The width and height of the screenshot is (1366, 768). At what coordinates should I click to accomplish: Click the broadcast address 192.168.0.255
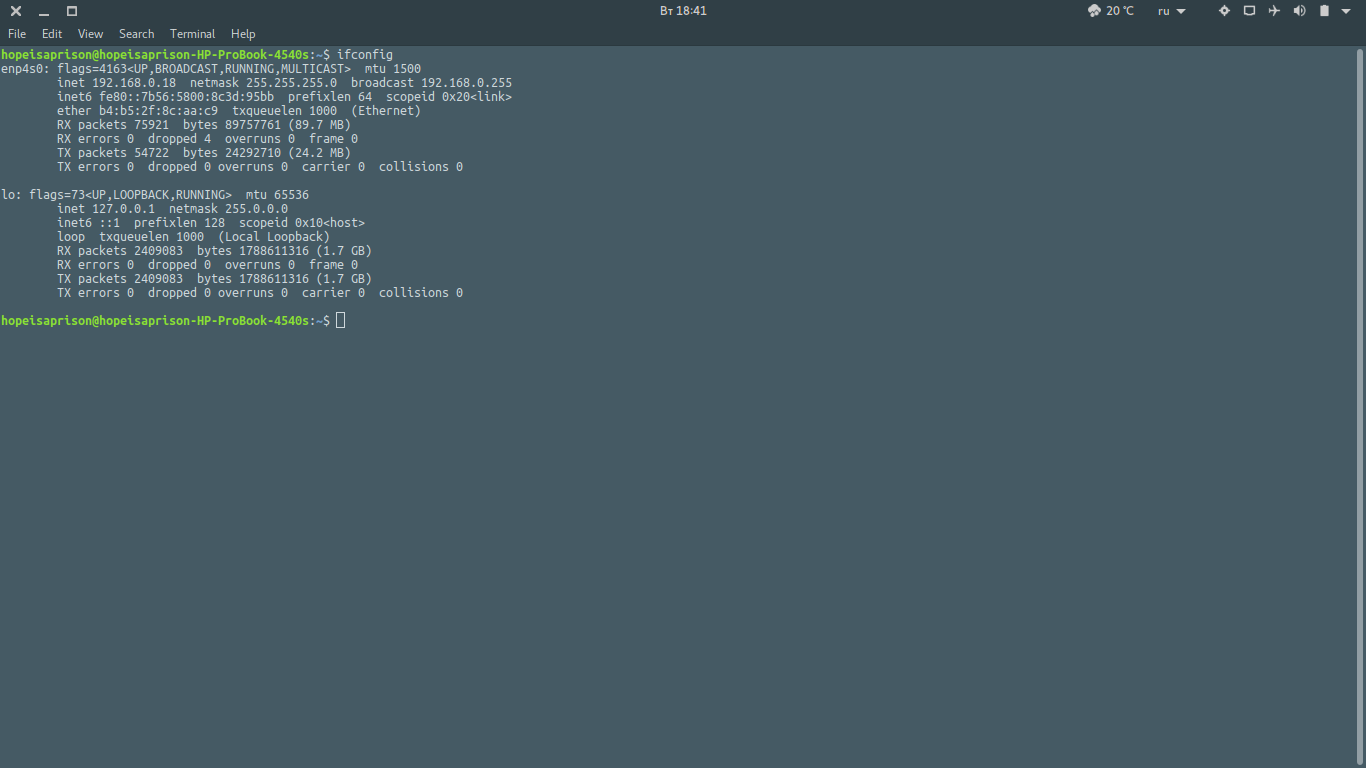[466, 82]
